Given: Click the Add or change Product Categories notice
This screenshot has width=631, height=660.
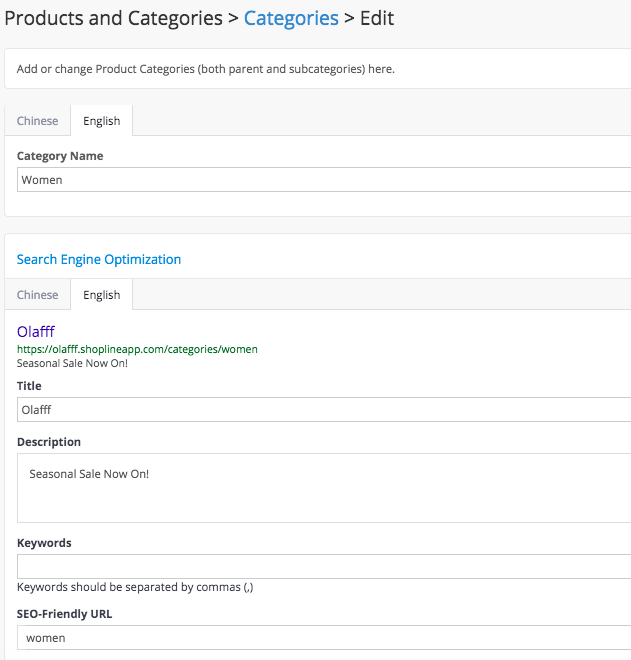Looking at the screenshot, I should [206, 69].
